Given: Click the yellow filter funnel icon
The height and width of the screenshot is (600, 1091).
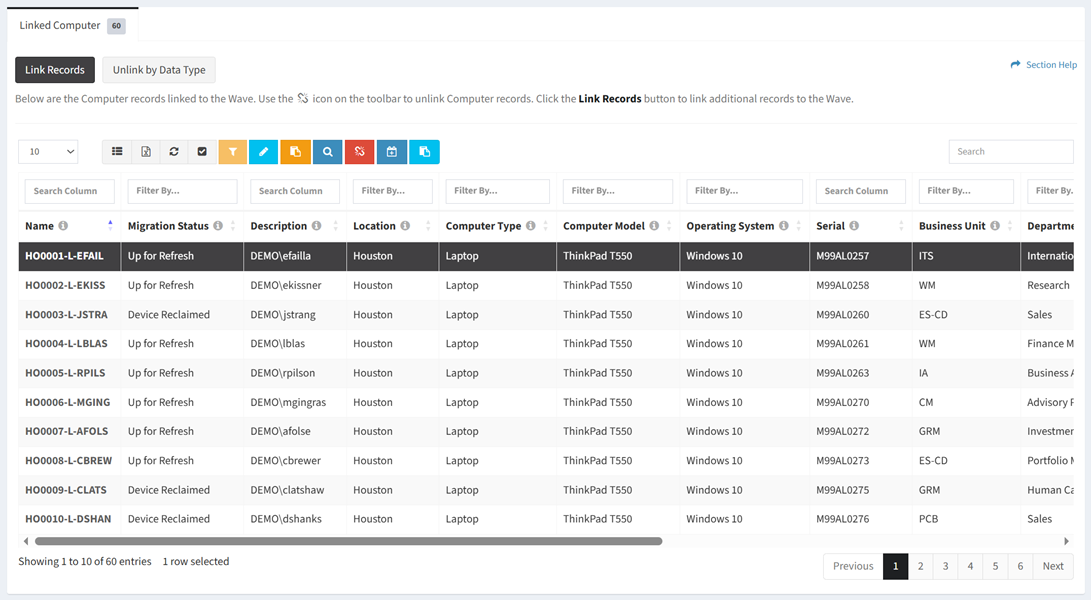Looking at the screenshot, I should [x=232, y=152].
